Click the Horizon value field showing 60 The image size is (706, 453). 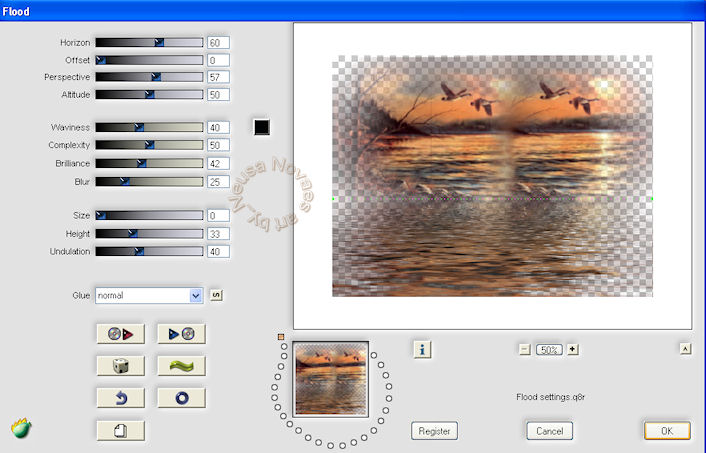coord(218,43)
